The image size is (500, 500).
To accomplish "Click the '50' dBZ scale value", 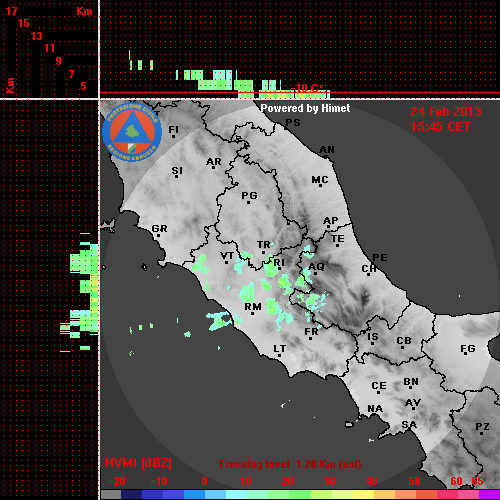I will click(x=415, y=481).
